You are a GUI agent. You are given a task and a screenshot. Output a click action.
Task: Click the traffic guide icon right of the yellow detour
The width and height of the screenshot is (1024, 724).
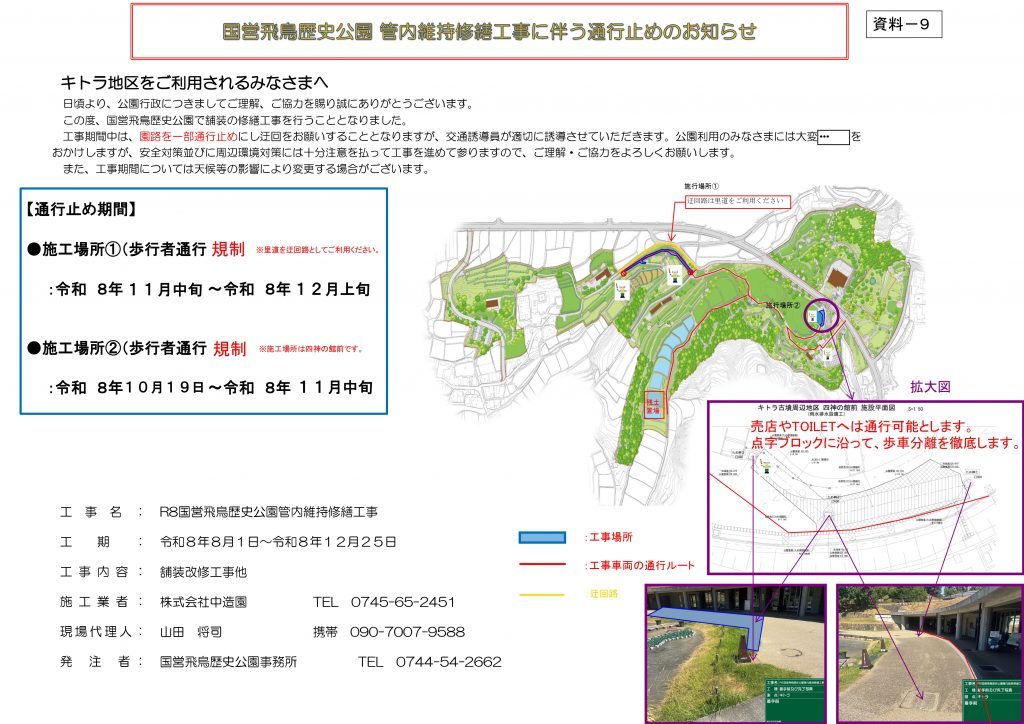coord(675,275)
